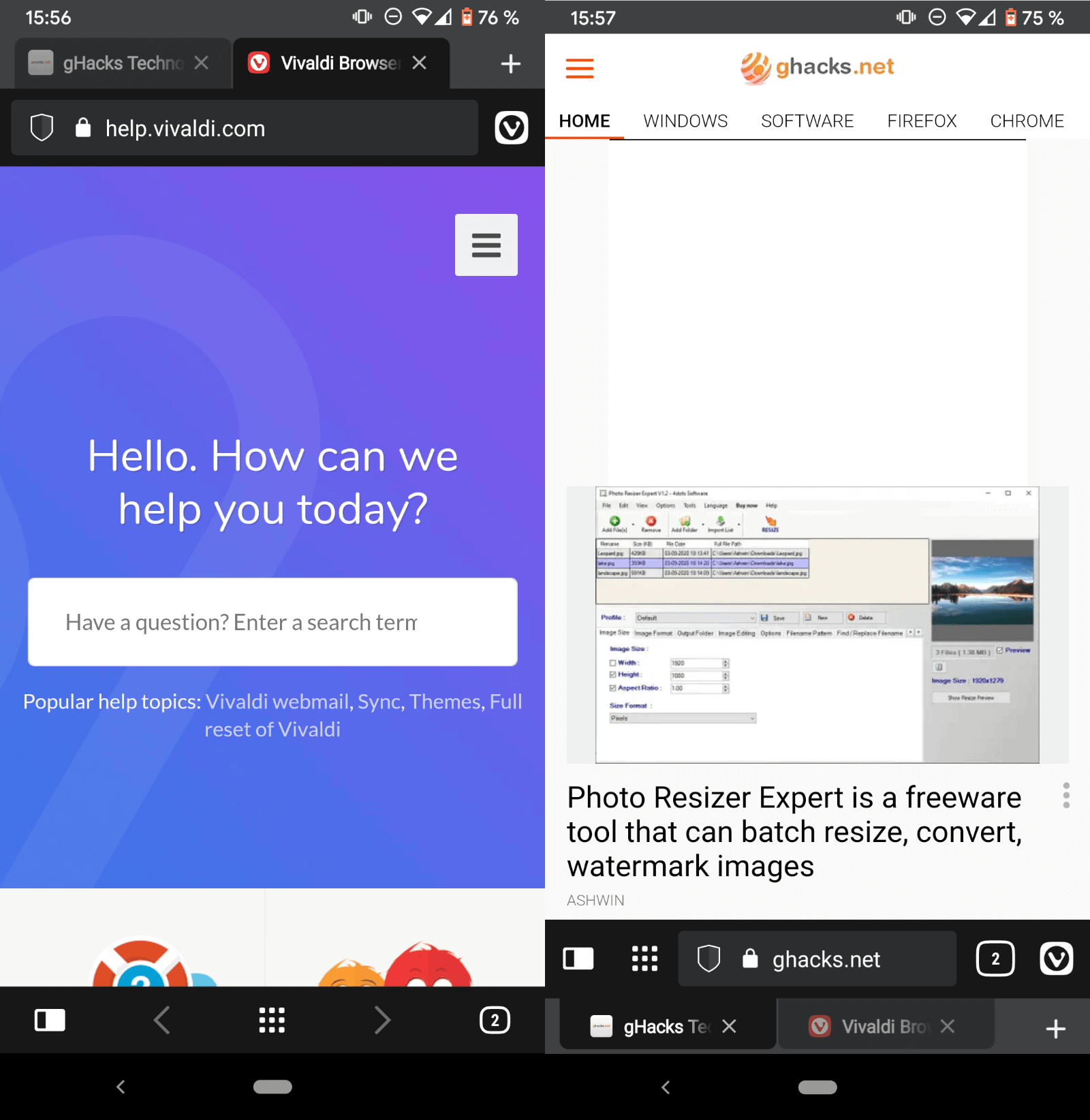Select the FIREFOX section on ghacks.net
Screen dimensions: 1090x1120
(x=921, y=121)
